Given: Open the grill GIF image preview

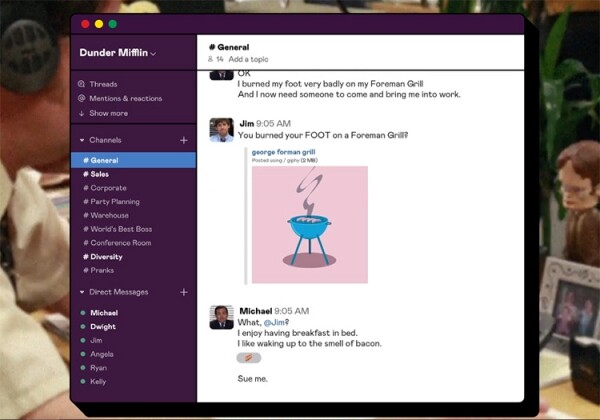Looking at the screenshot, I should click(x=309, y=224).
